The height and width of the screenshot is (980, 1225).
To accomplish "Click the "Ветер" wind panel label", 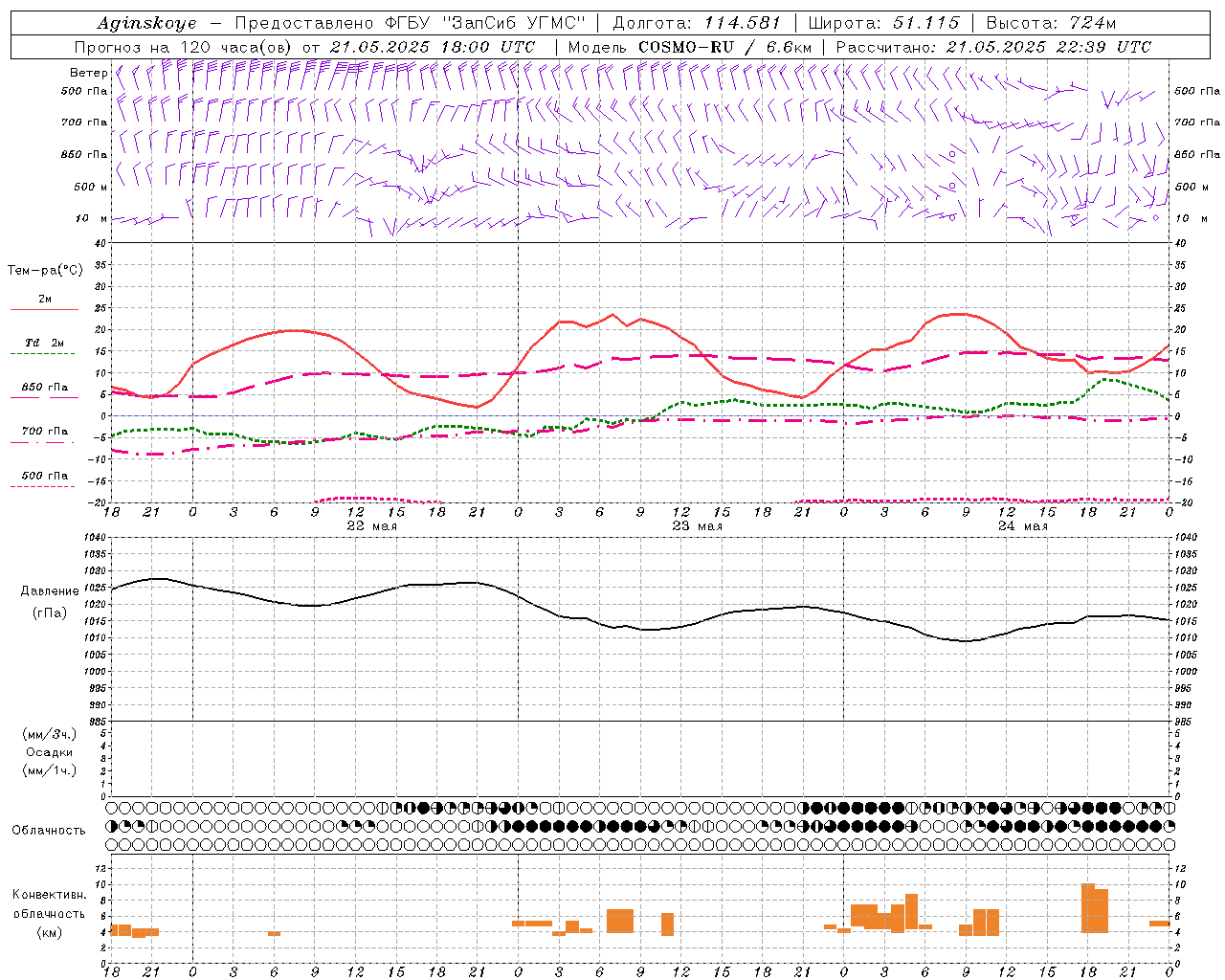I will click(x=88, y=73).
